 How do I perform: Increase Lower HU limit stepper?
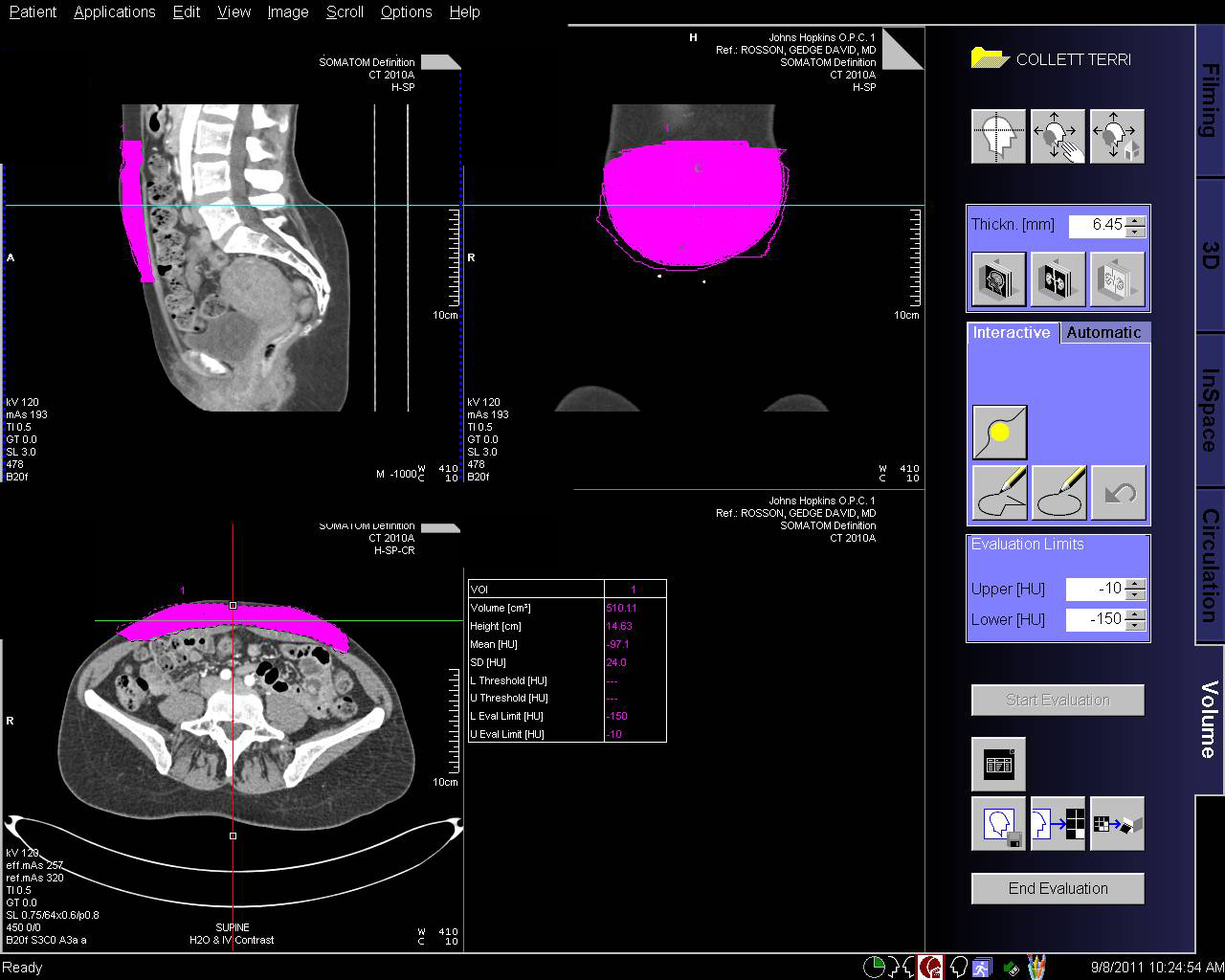(1135, 614)
